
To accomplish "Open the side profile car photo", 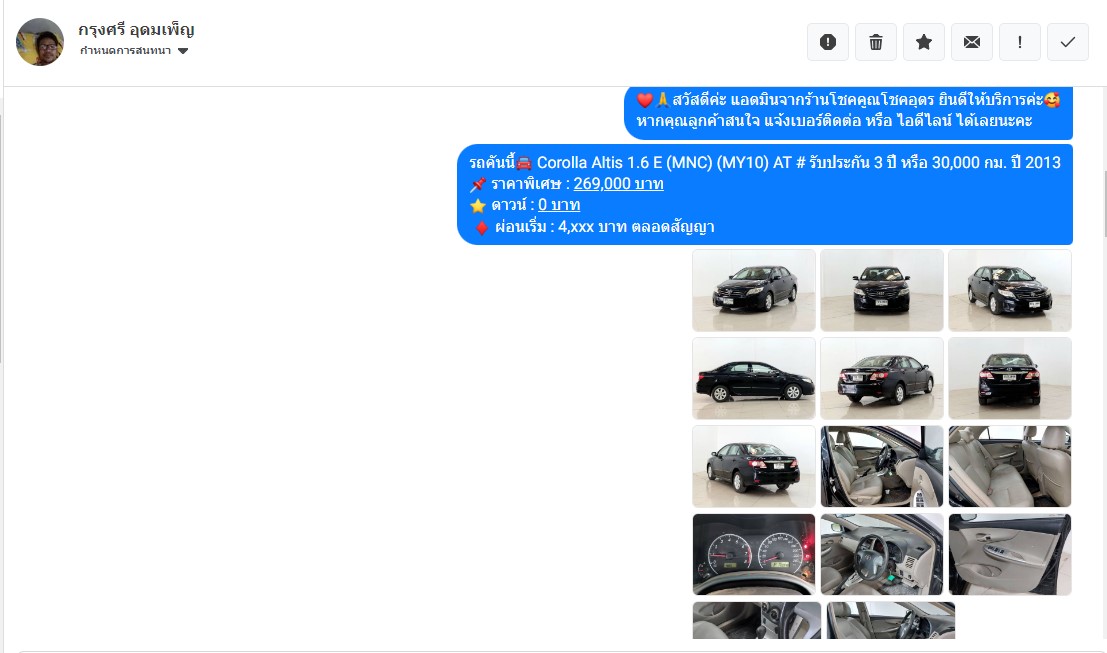I will (753, 378).
